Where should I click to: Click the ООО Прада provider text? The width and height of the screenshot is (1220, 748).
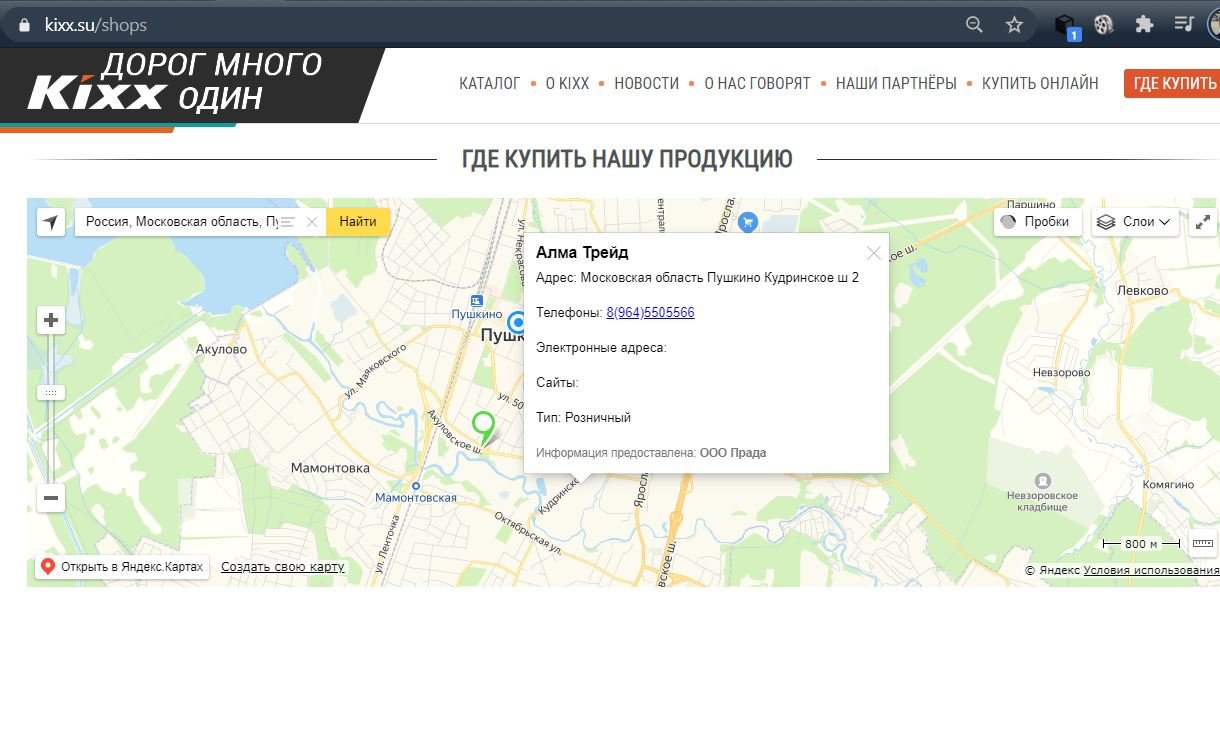pyautogui.click(x=733, y=453)
